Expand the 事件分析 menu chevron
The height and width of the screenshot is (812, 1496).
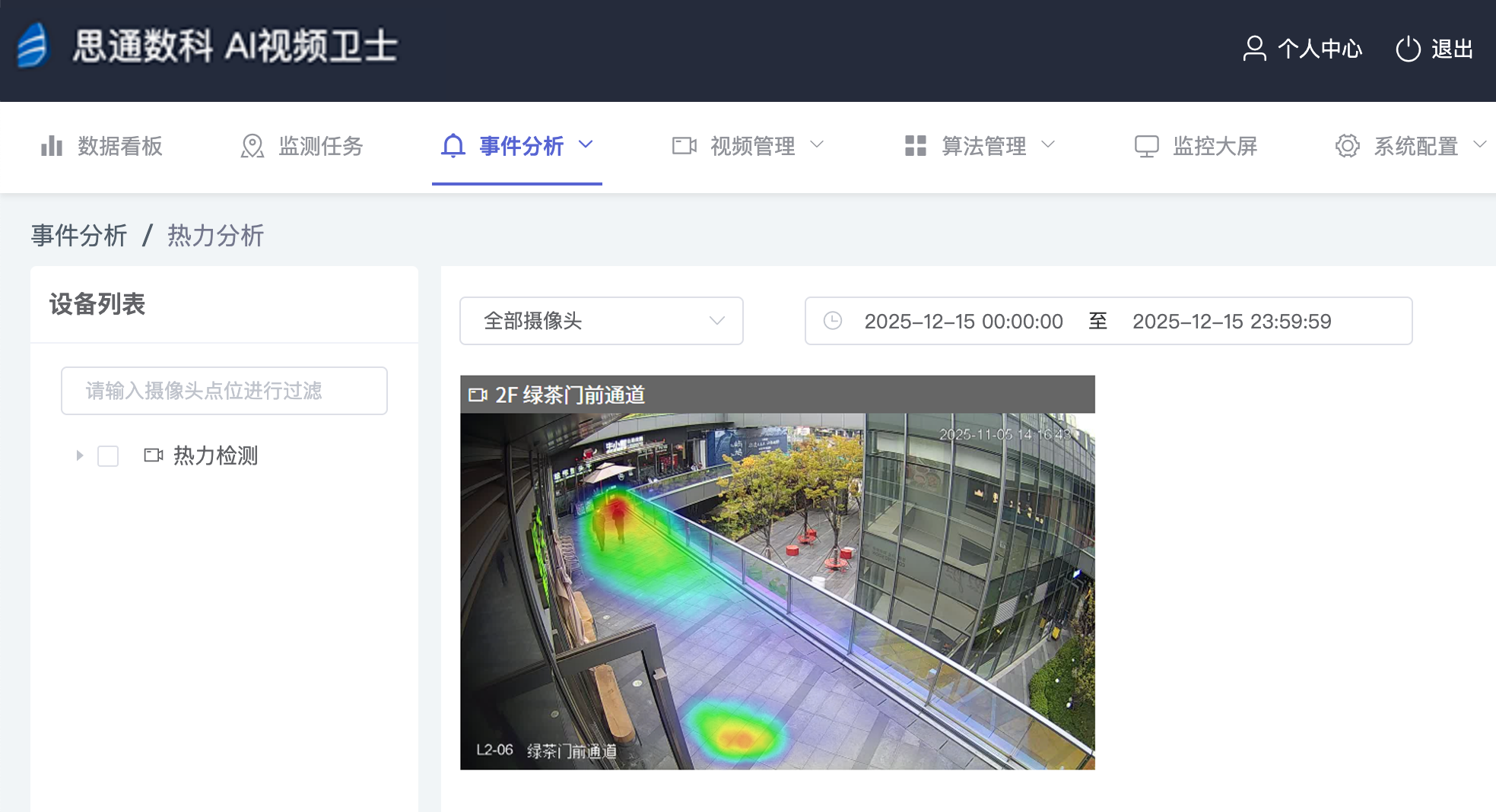[x=586, y=144]
